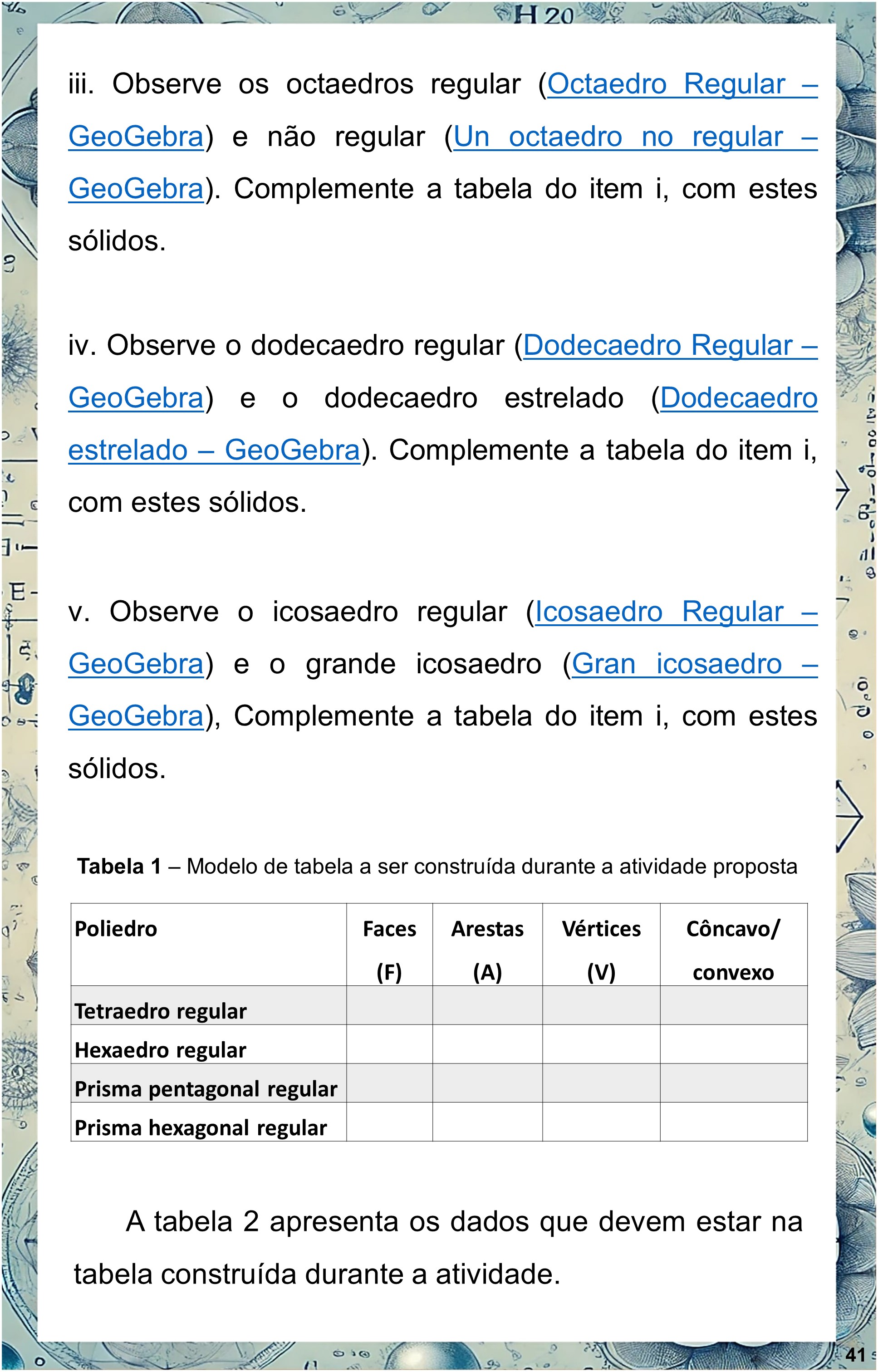Image resolution: width=878 pixels, height=1372 pixels.
Task: Click the Côncavo/convexo column header
Action: coord(733,944)
